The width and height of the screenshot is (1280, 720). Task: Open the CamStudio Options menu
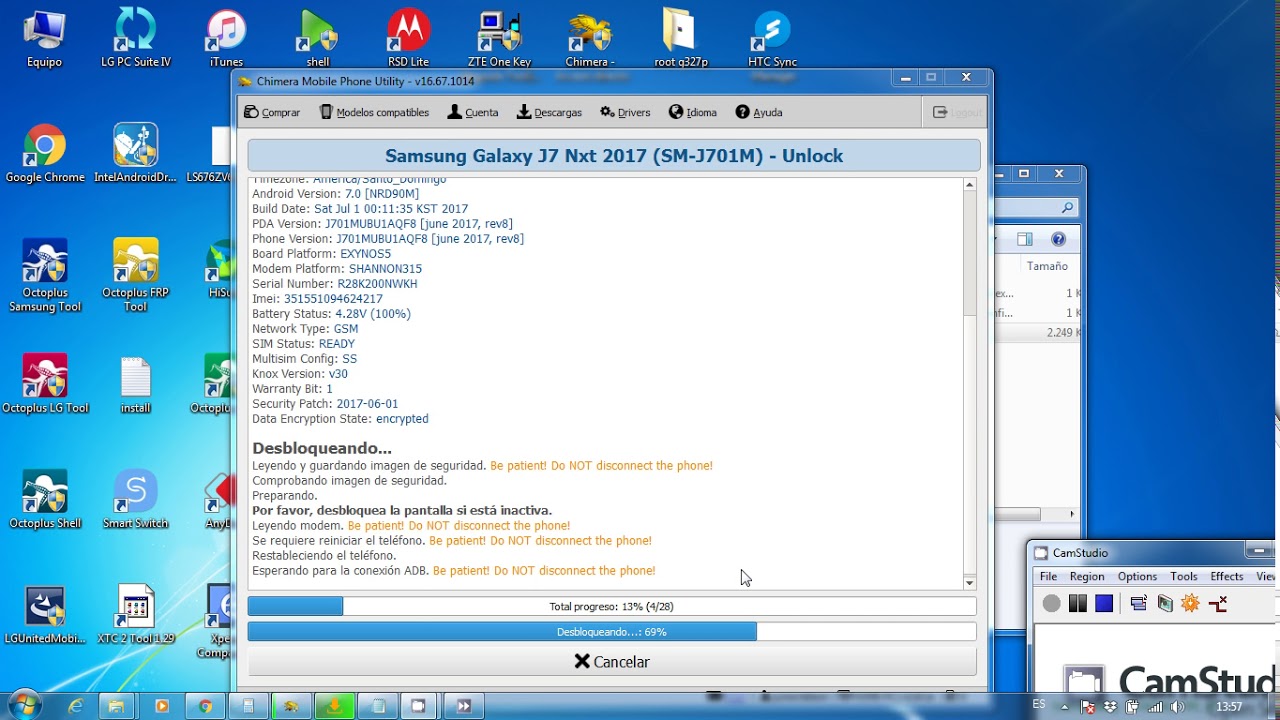(1137, 576)
